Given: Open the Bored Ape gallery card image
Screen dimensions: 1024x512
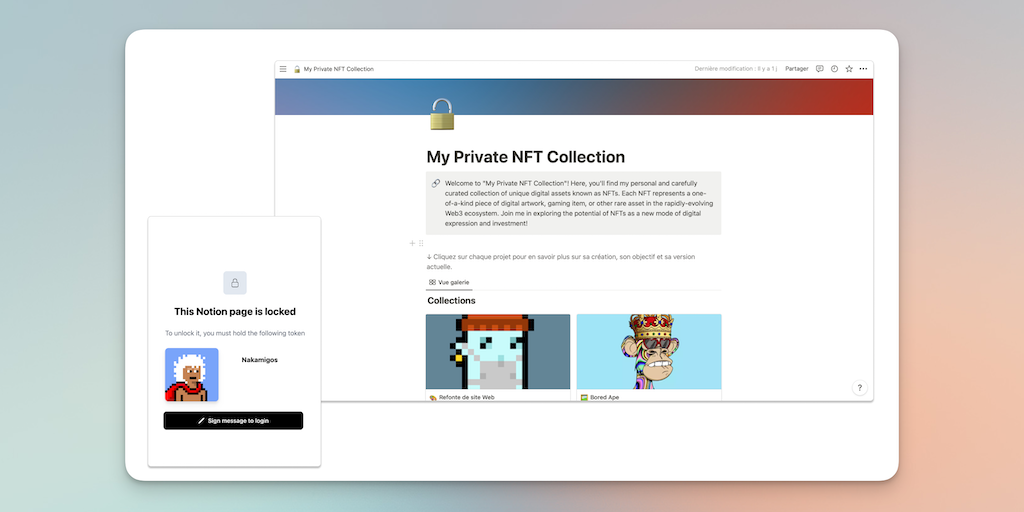Looking at the screenshot, I should point(649,351).
